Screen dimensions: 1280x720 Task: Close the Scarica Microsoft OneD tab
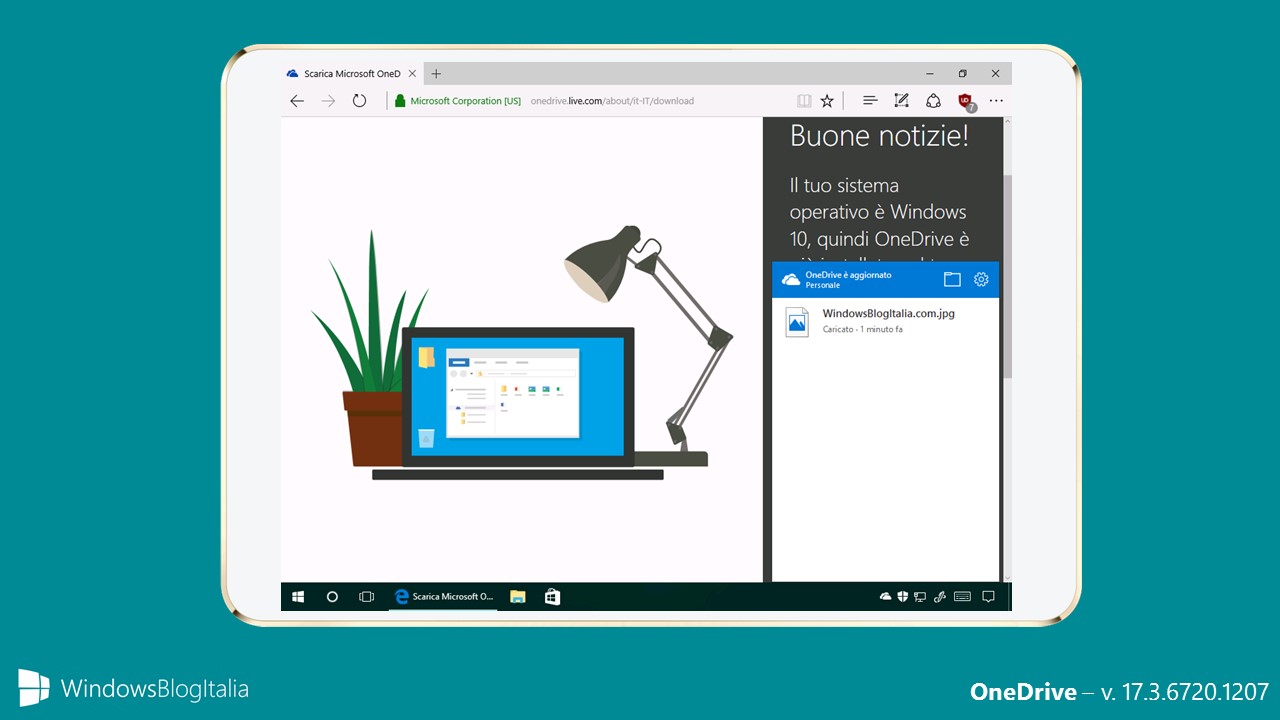click(x=413, y=74)
